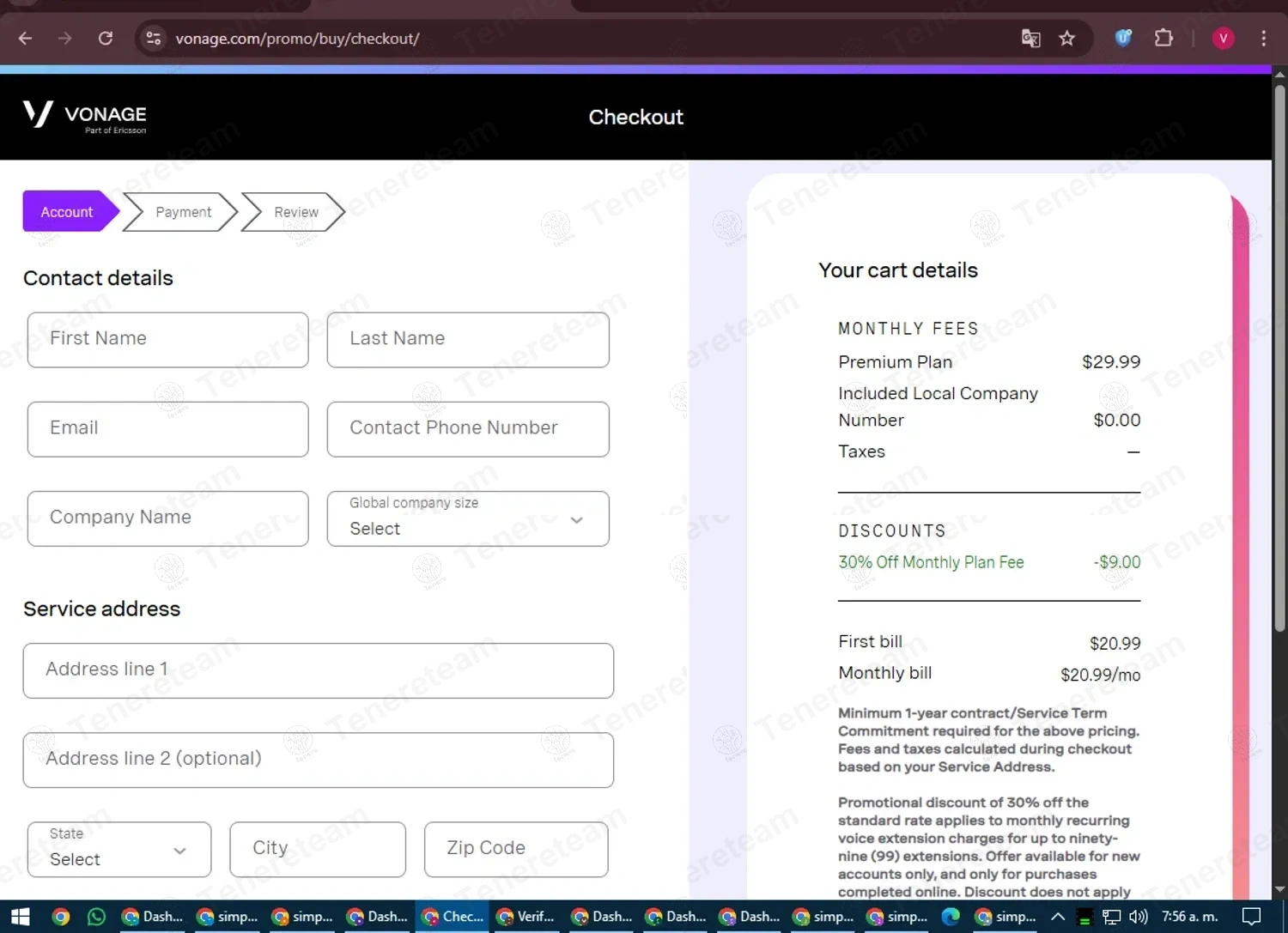
Task: View site information icon in address bar
Action: coord(154,38)
